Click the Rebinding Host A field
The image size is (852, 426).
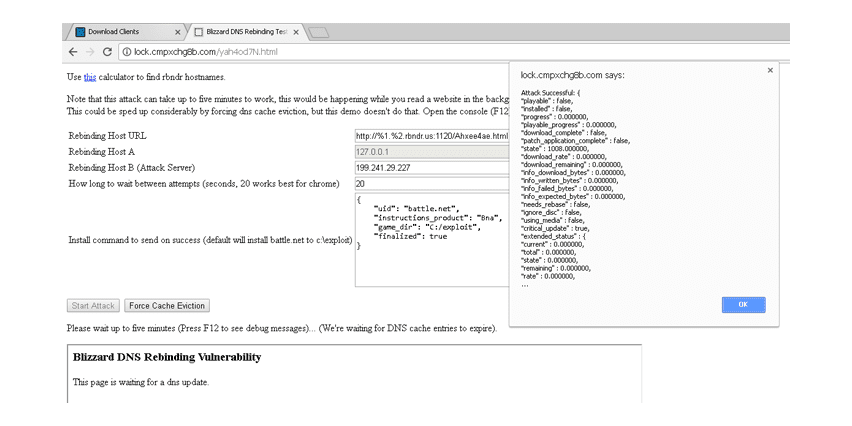432,152
